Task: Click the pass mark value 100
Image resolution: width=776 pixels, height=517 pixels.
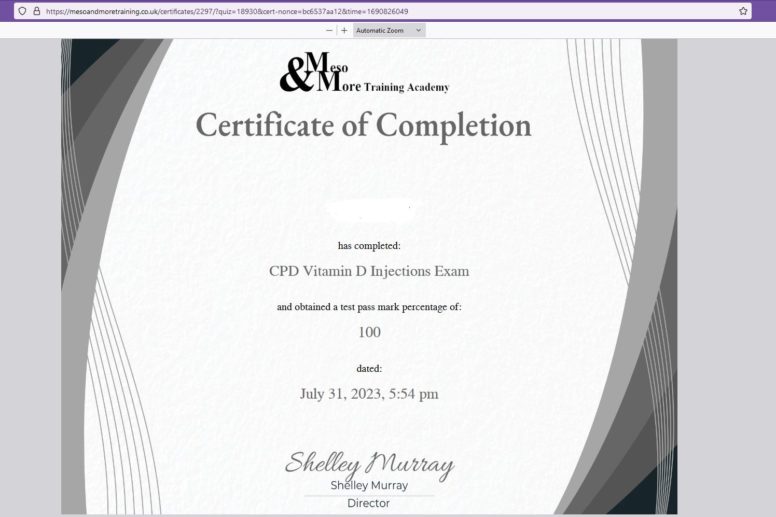Action: 369,333
